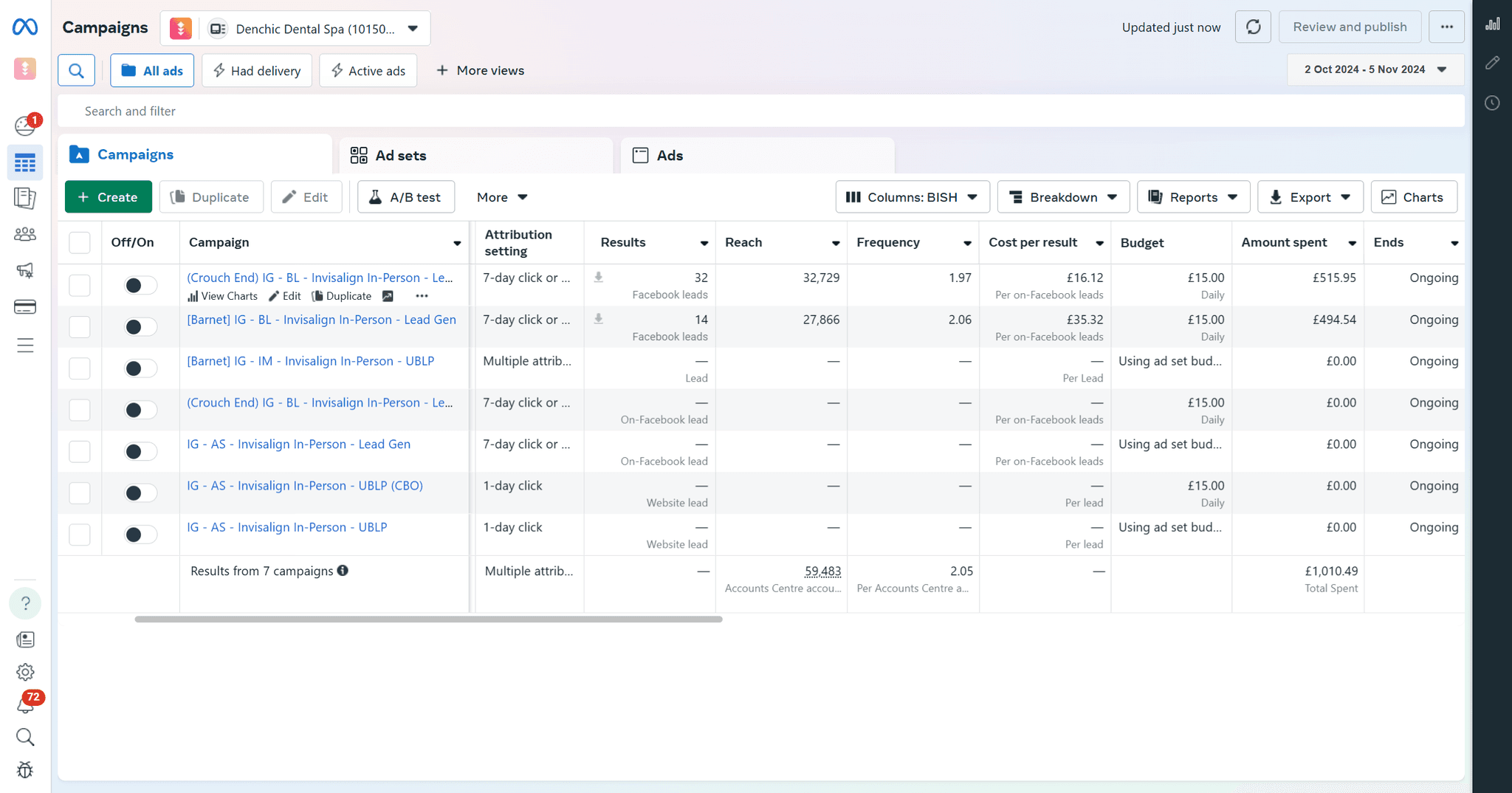1512x793 pixels.
Task: Open three-dot menu beside Review and publish
Action: [1446, 27]
